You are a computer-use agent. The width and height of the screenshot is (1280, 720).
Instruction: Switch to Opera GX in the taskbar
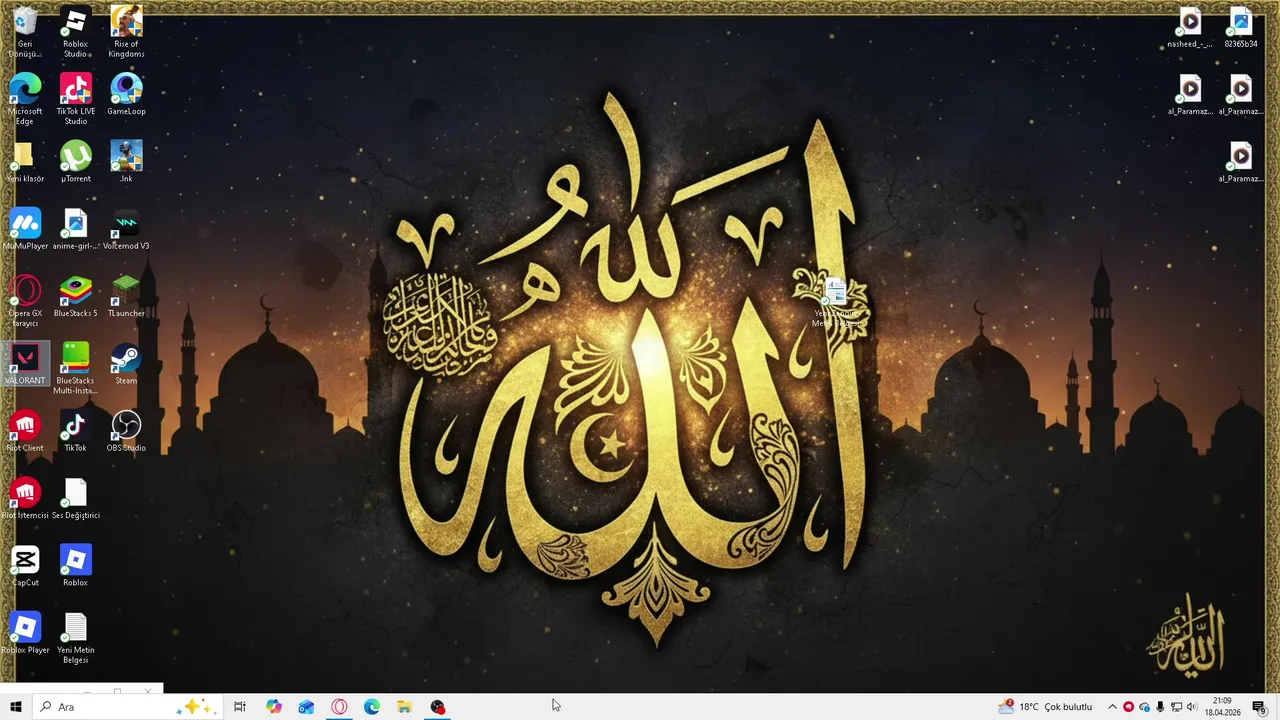tap(339, 707)
